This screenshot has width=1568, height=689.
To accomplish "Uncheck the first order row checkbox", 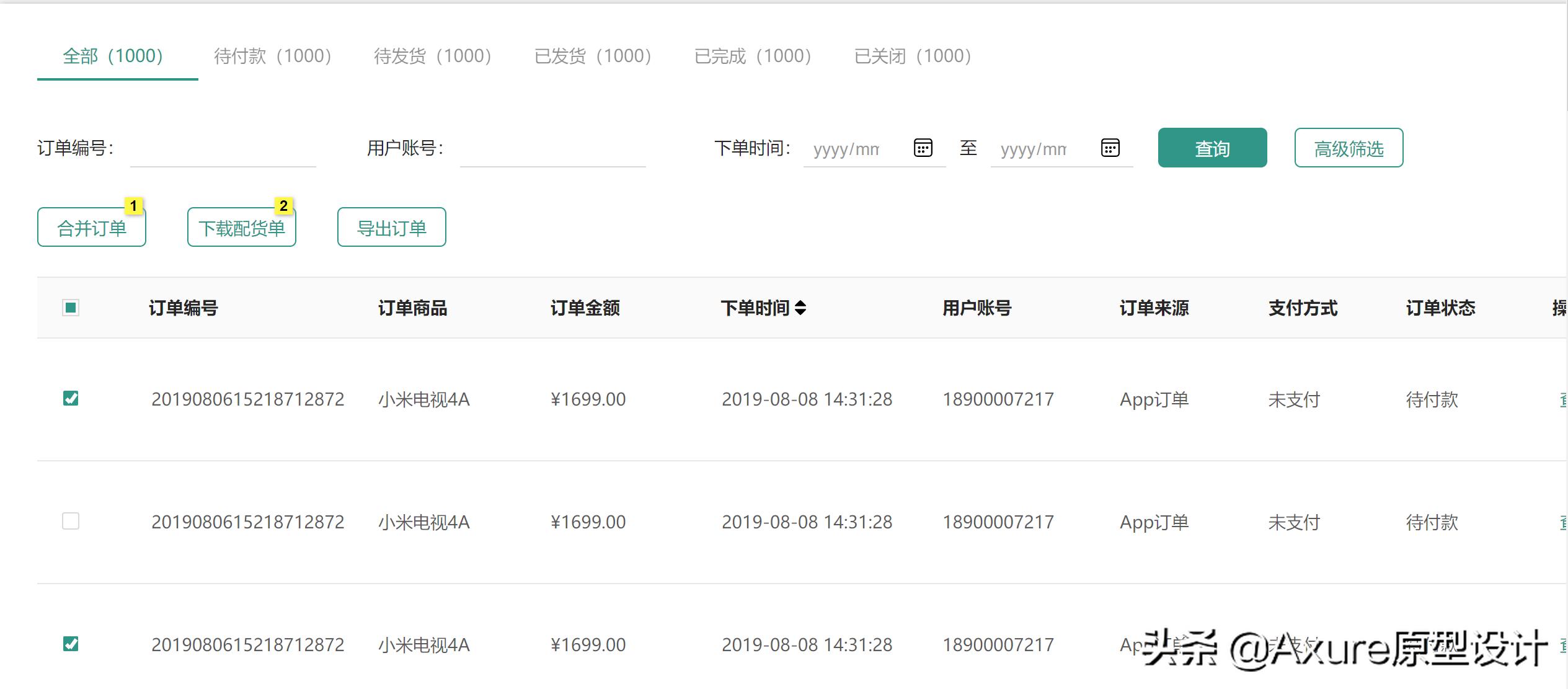I will [70, 399].
